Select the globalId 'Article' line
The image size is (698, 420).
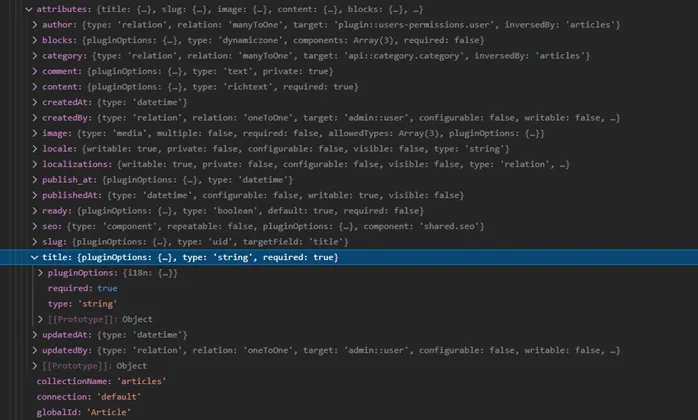click(x=84, y=412)
